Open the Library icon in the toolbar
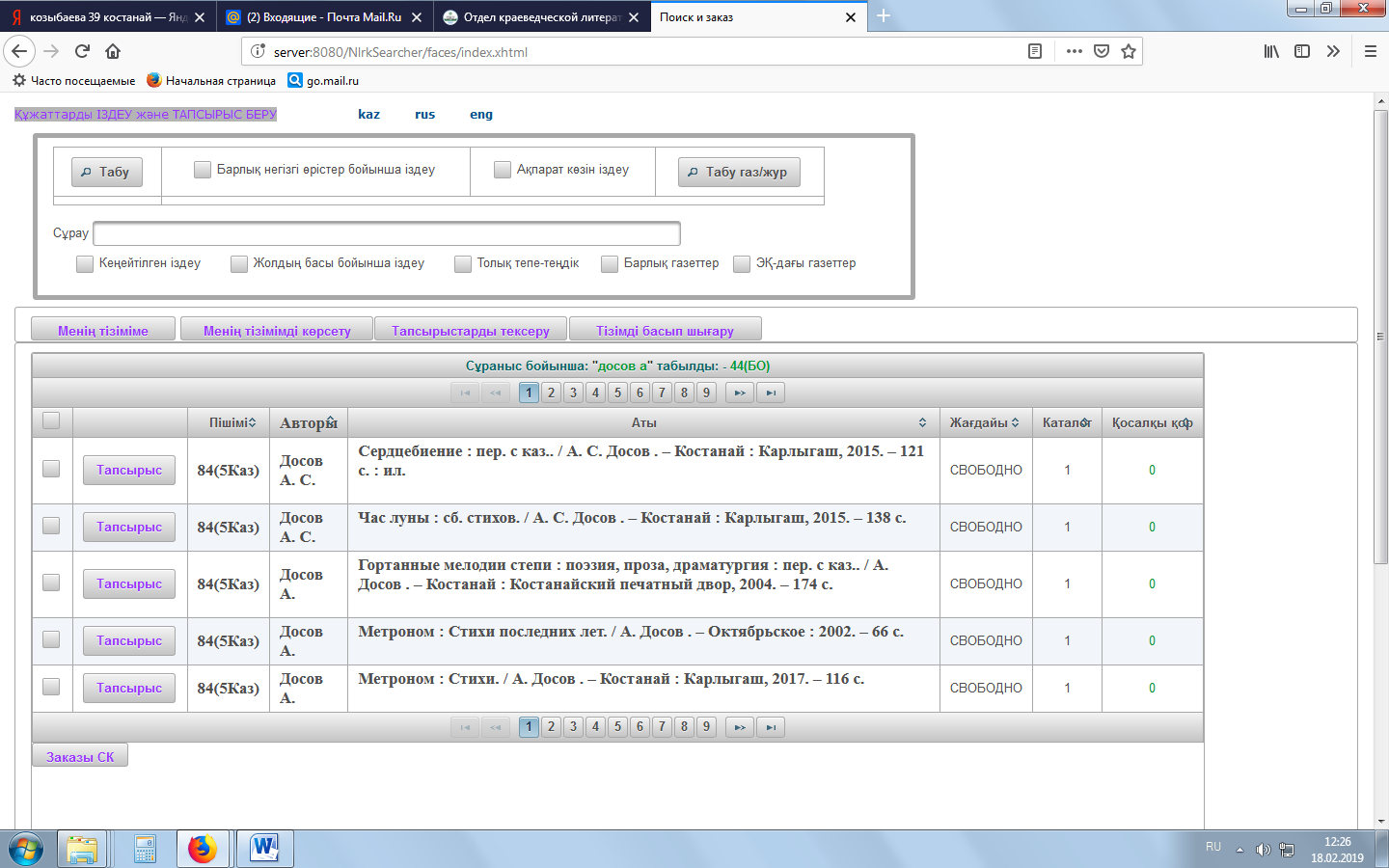The height and width of the screenshot is (868, 1389). coord(1271,51)
